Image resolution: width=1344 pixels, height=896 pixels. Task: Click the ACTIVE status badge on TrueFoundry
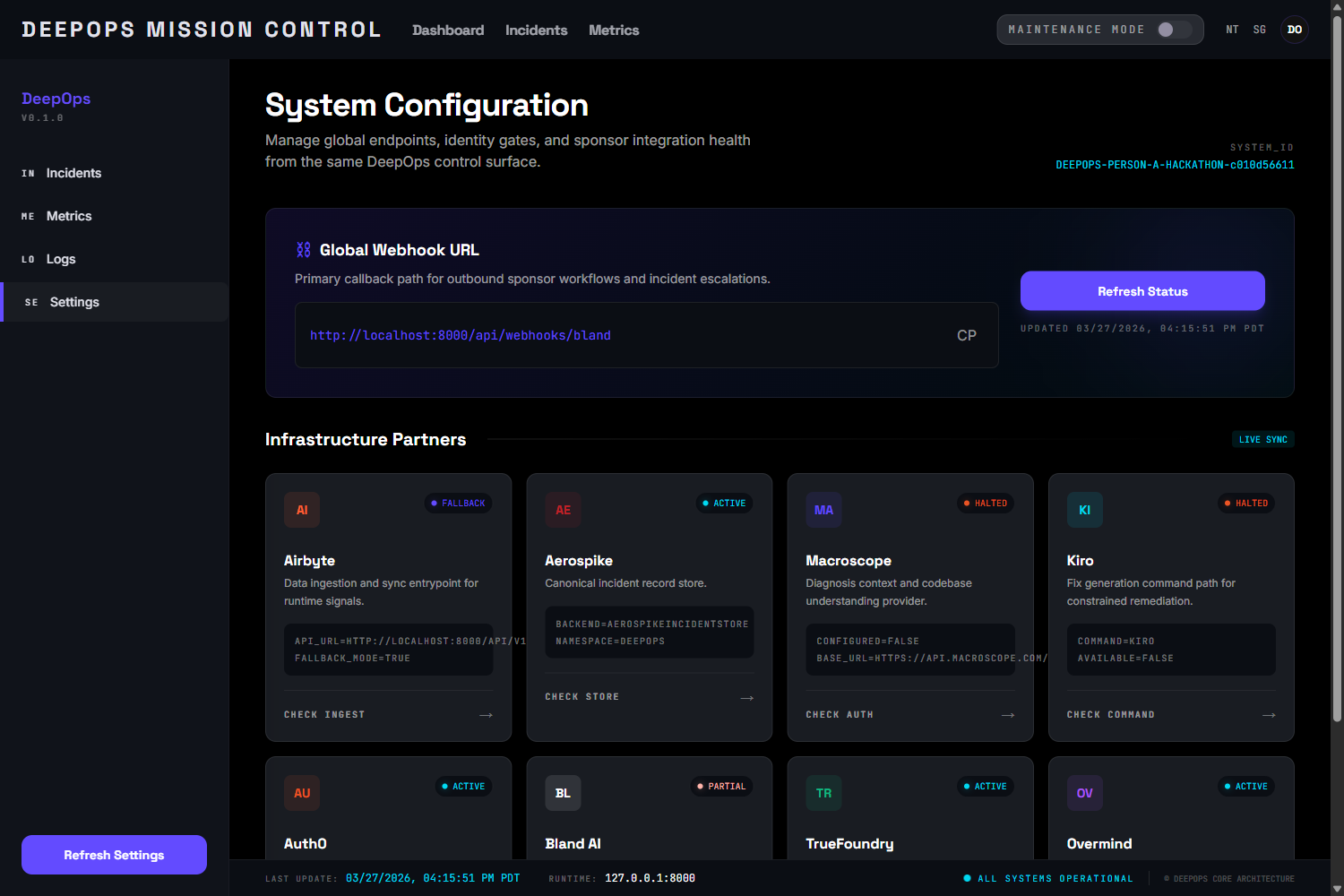(985, 787)
